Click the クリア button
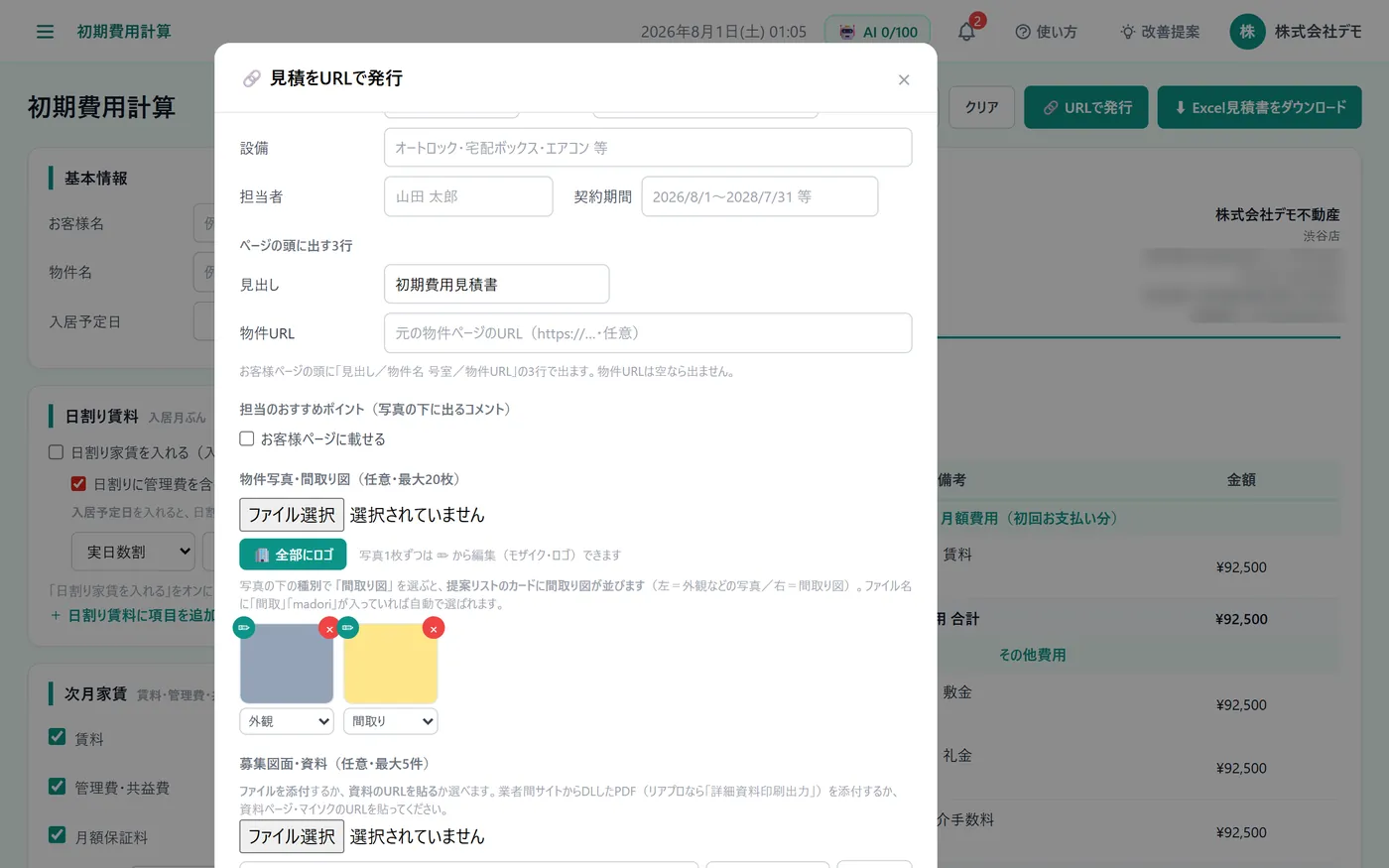This screenshot has width=1389, height=868. coord(981,107)
